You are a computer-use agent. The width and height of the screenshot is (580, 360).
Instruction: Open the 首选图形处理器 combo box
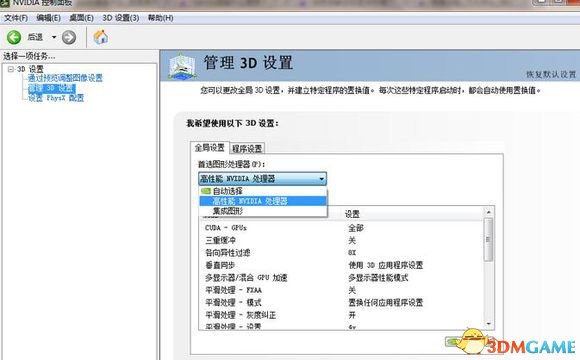(x=263, y=179)
